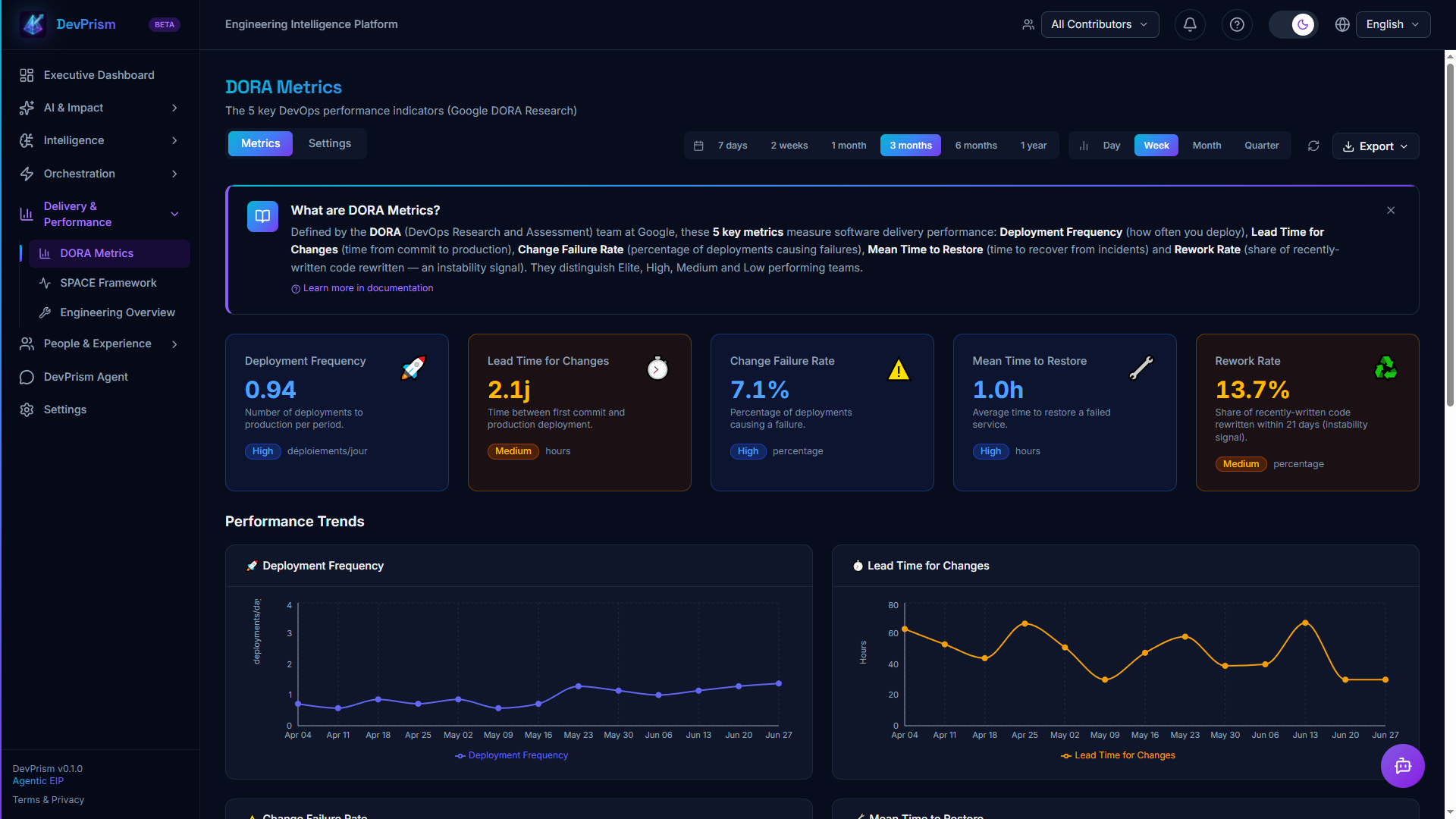Close the What are DORA Metrics banner
Screen dimensions: 1456x819
click(1391, 210)
